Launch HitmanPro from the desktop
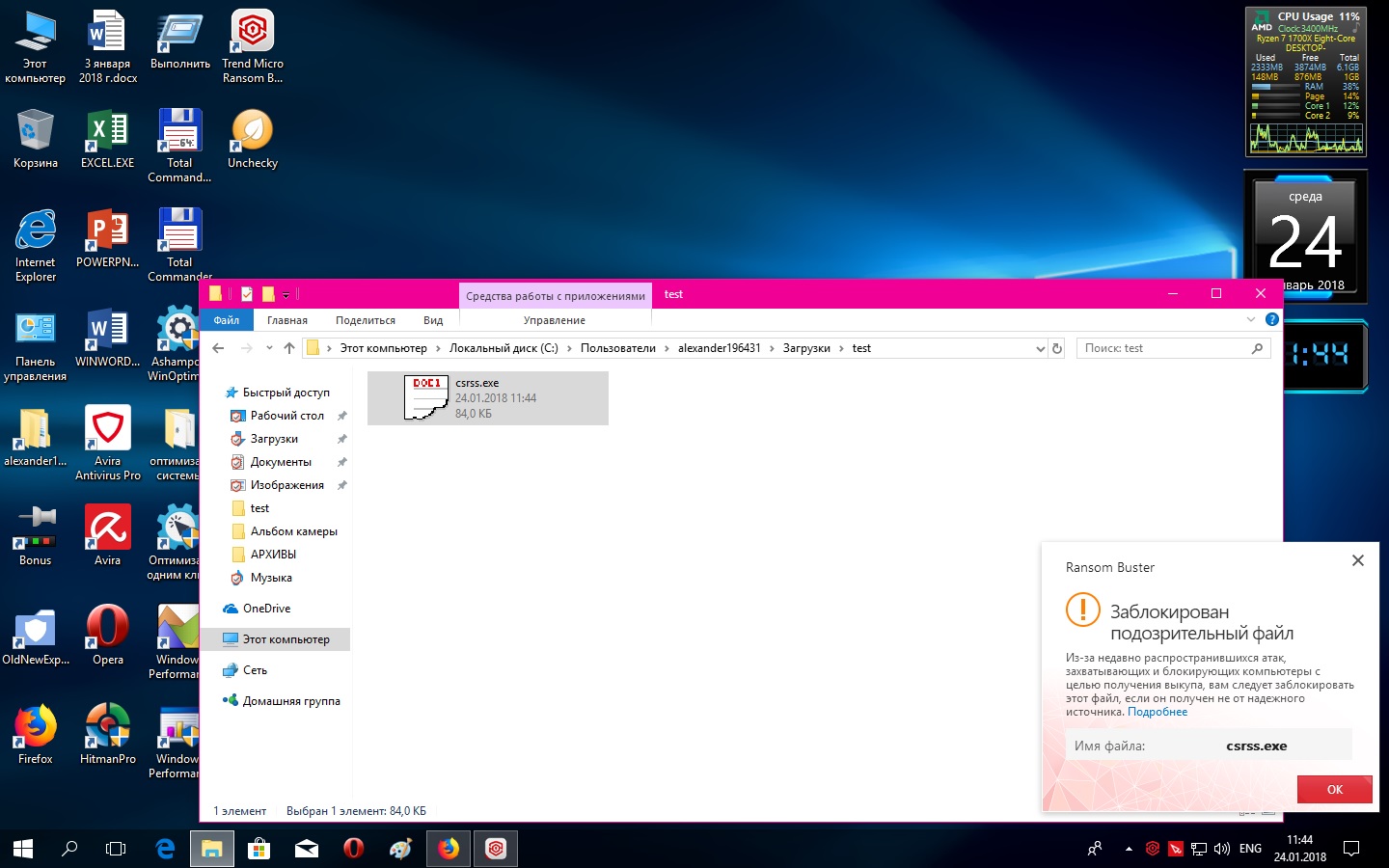Image resolution: width=1389 pixels, height=868 pixels. tap(107, 734)
